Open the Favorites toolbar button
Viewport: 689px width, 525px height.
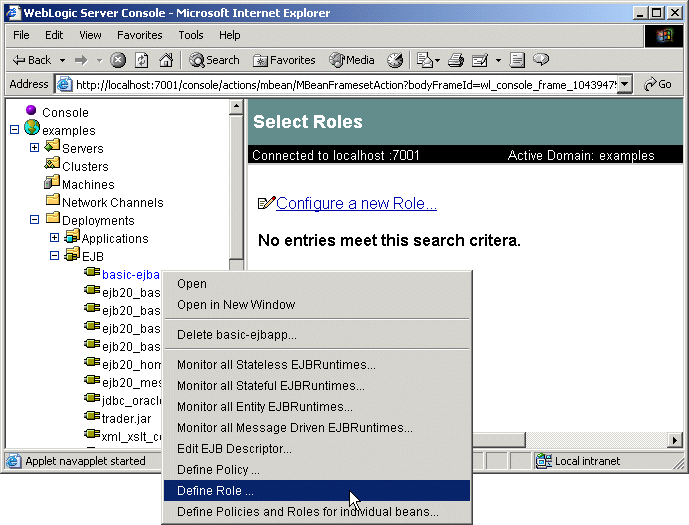coord(284,60)
